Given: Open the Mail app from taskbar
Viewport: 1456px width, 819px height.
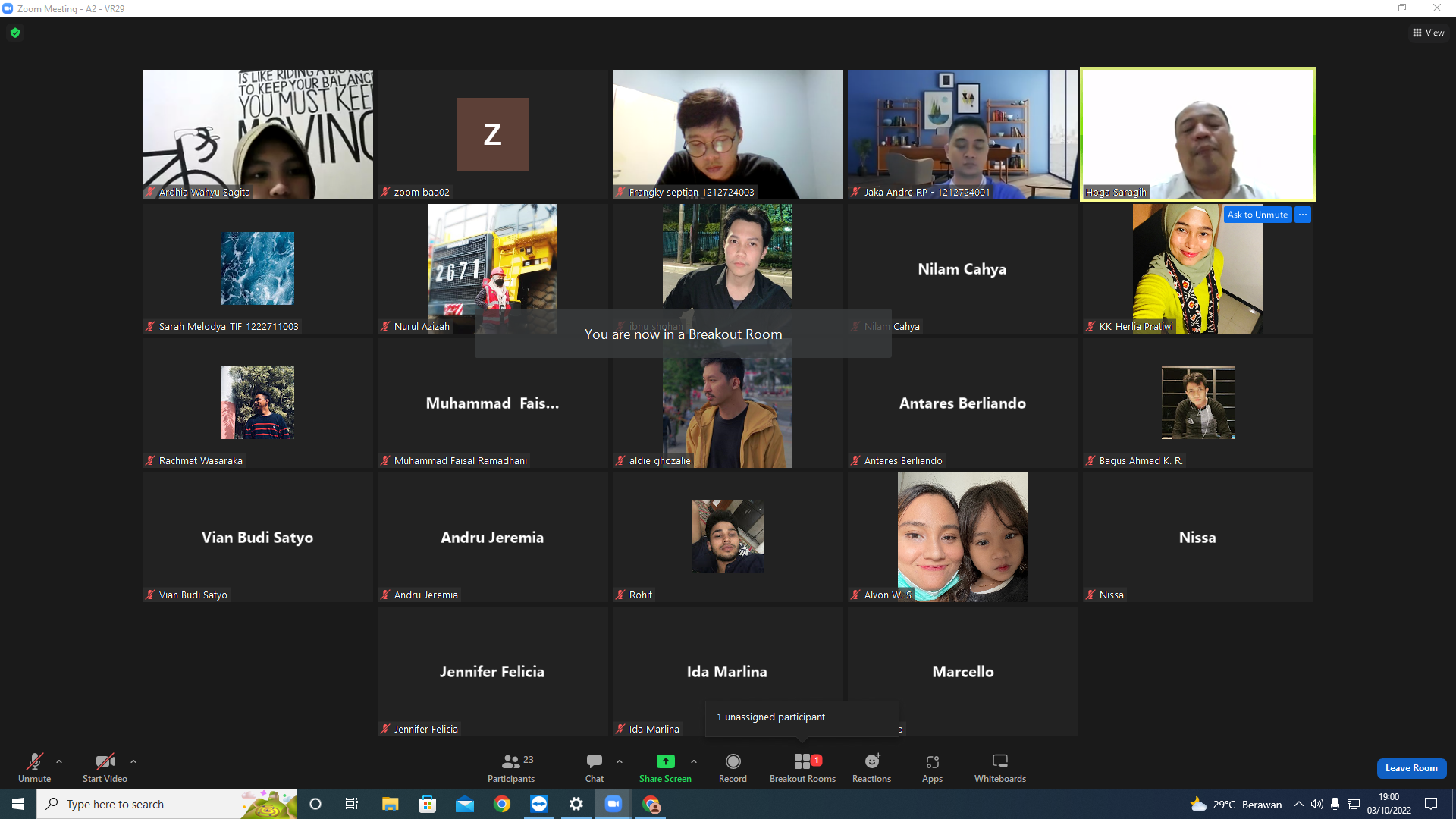Looking at the screenshot, I should [x=464, y=804].
